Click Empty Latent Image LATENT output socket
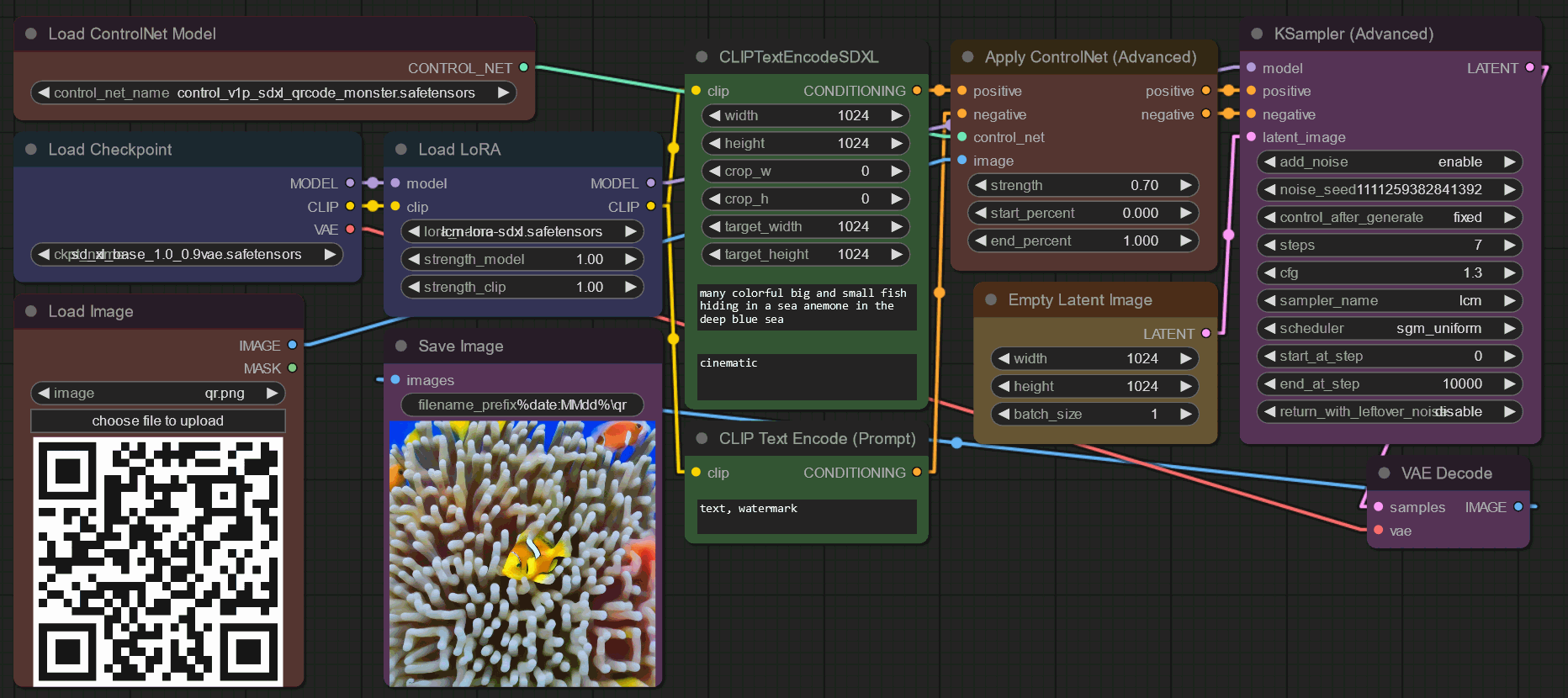The height and width of the screenshot is (698, 1568). coord(1205,333)
